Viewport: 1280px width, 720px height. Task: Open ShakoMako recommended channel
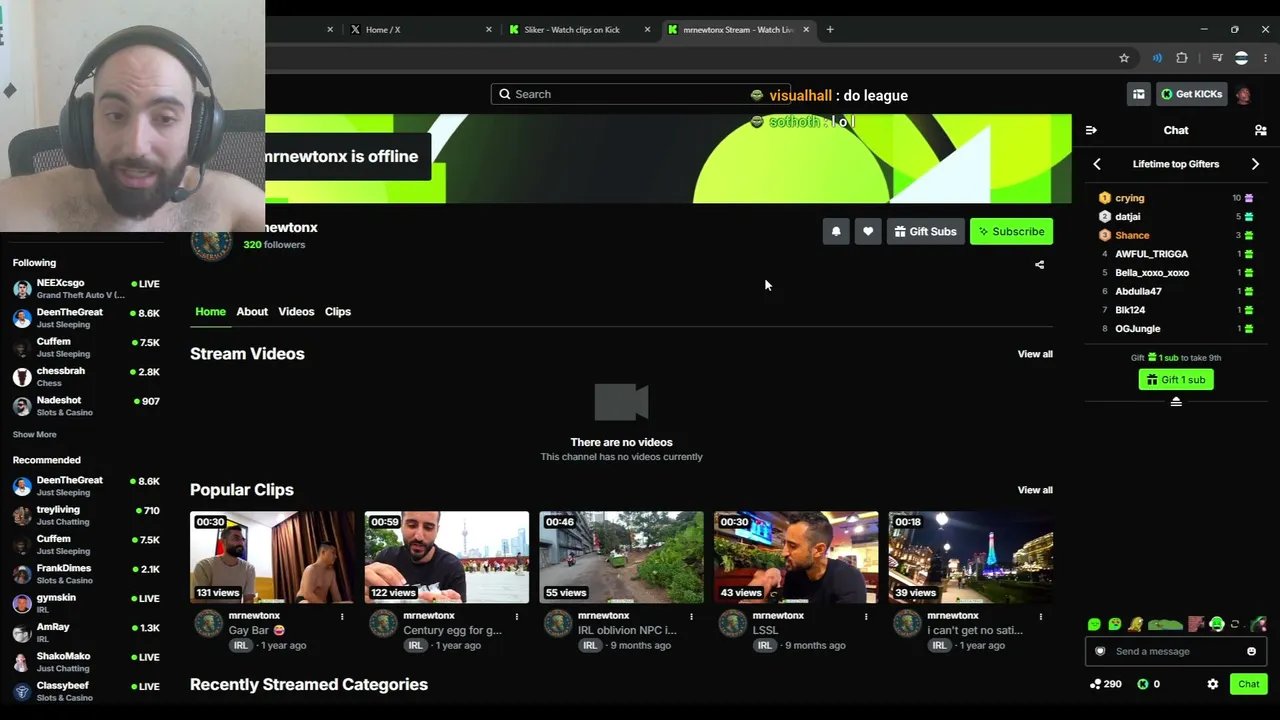pos(86,662)
